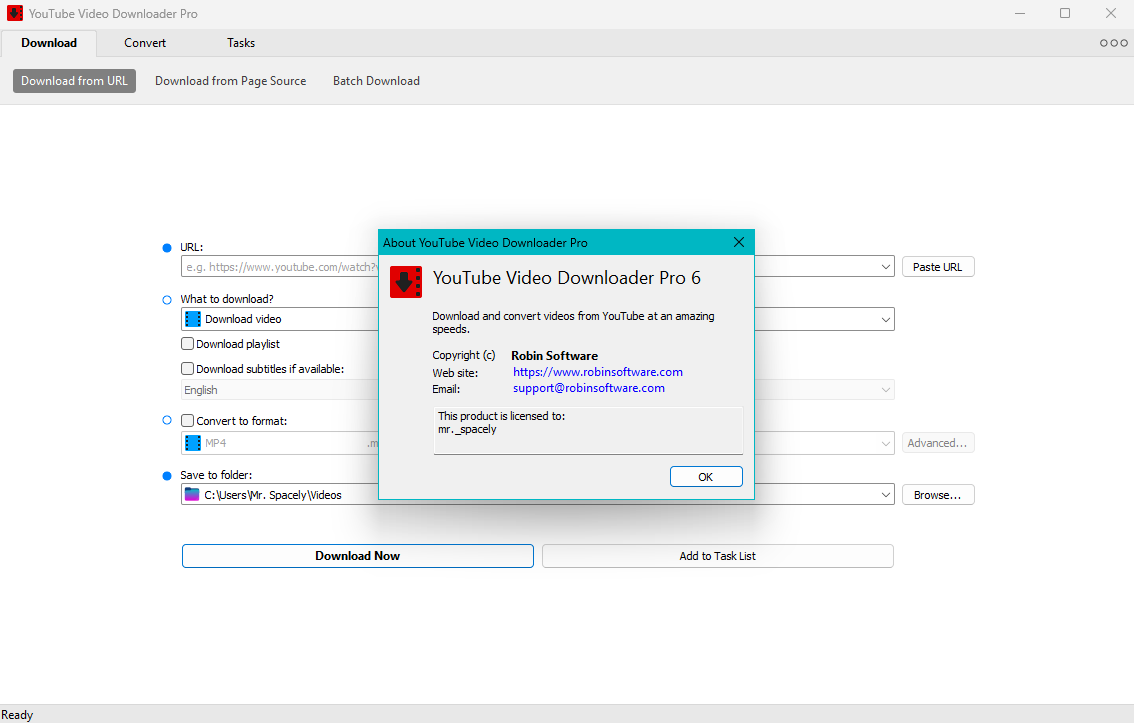This screenshot has height=723, width=1134.
Task: Click OK in the About dialog
Action: click(706, 476)
